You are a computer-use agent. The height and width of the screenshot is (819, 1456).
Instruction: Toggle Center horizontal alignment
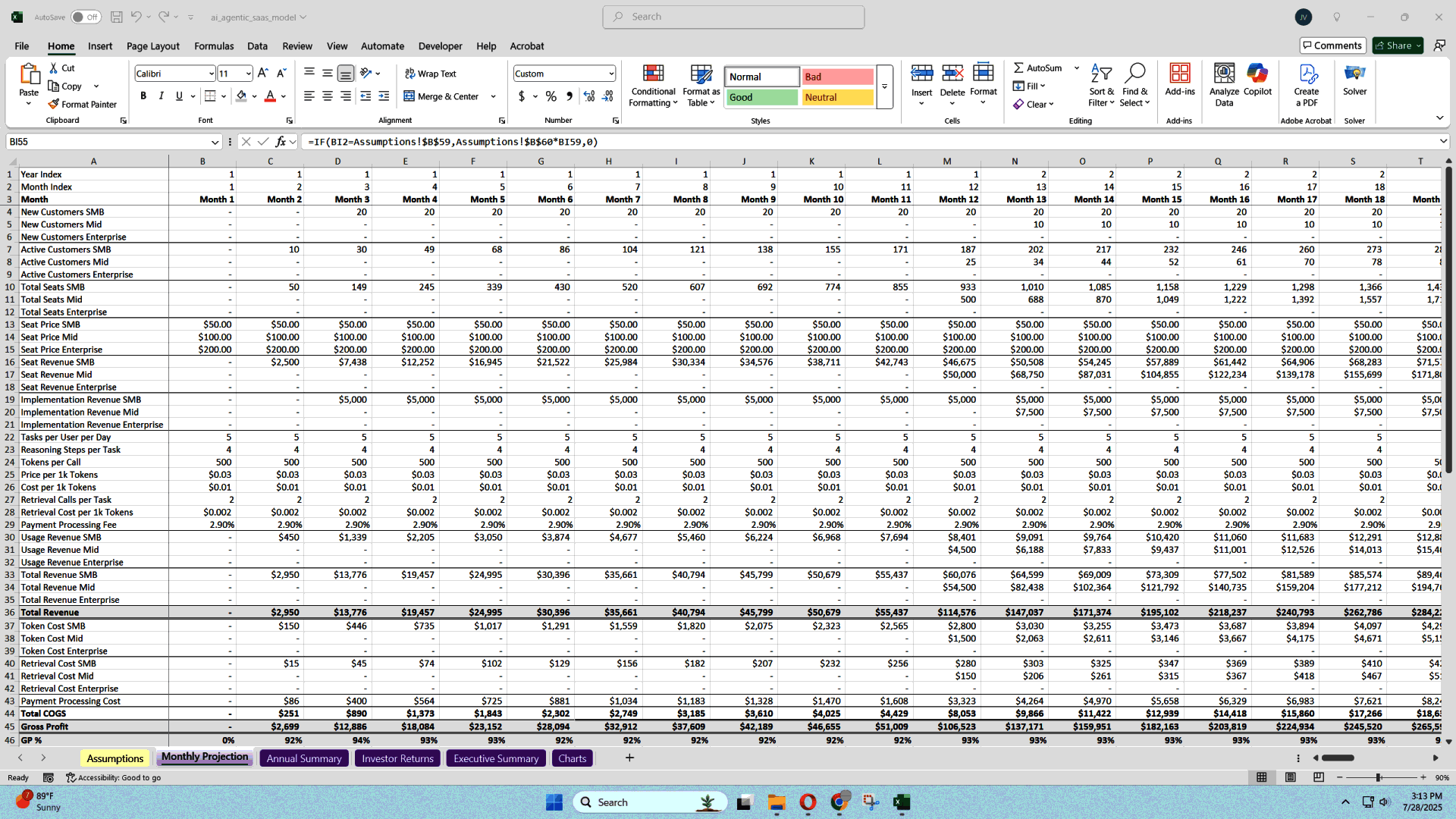[x=328, y=96]
